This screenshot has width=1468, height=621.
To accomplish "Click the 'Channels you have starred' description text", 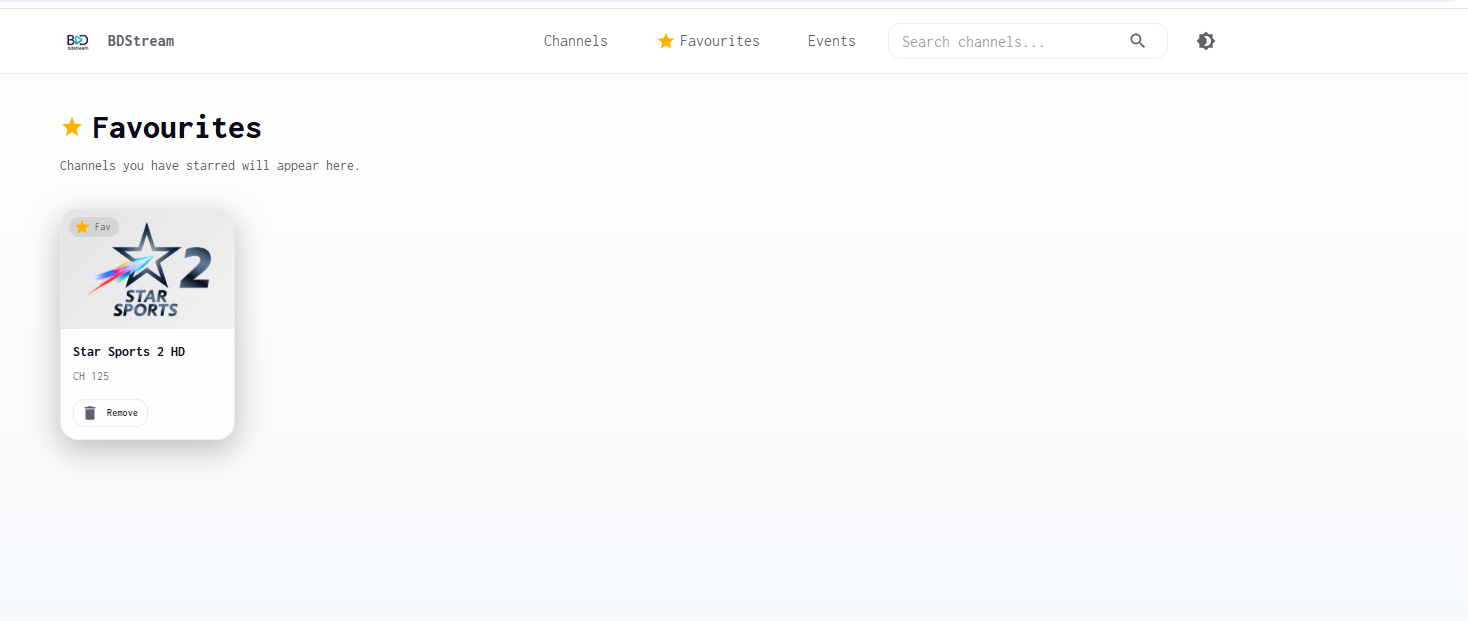I will tap(210, 166).
